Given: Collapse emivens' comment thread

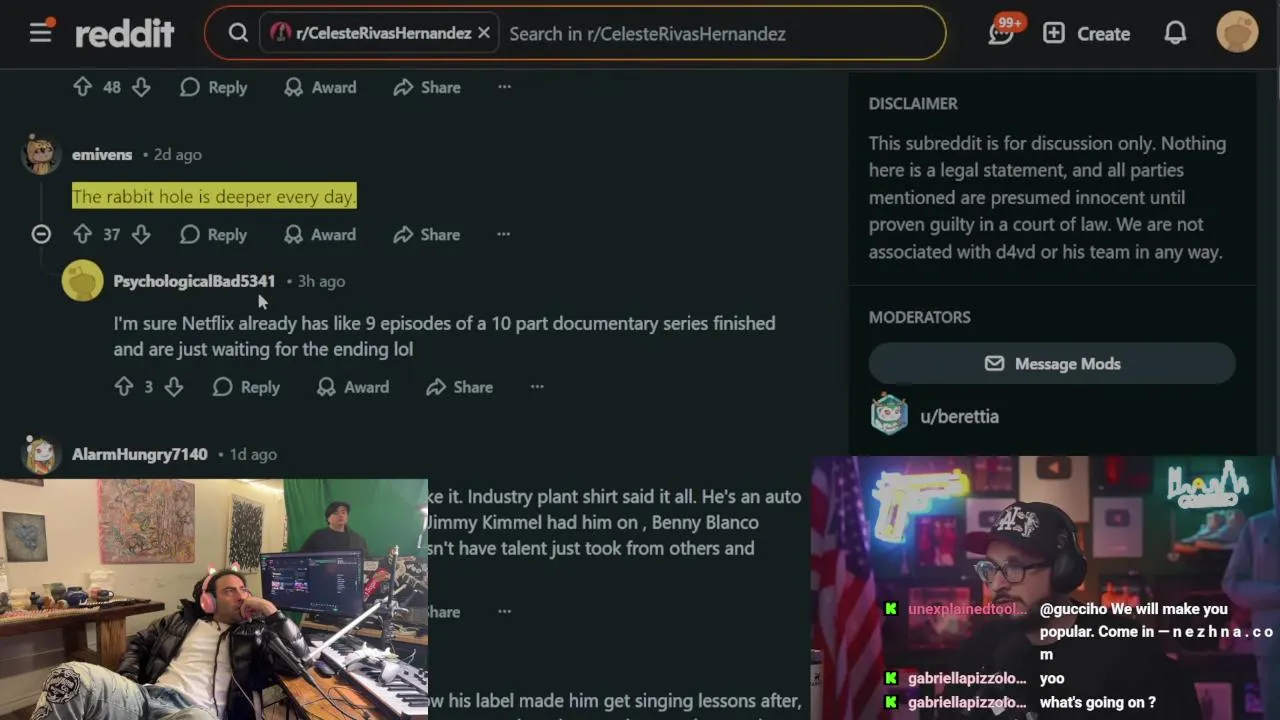Looking at the screenshot, I should coord(41,234).
